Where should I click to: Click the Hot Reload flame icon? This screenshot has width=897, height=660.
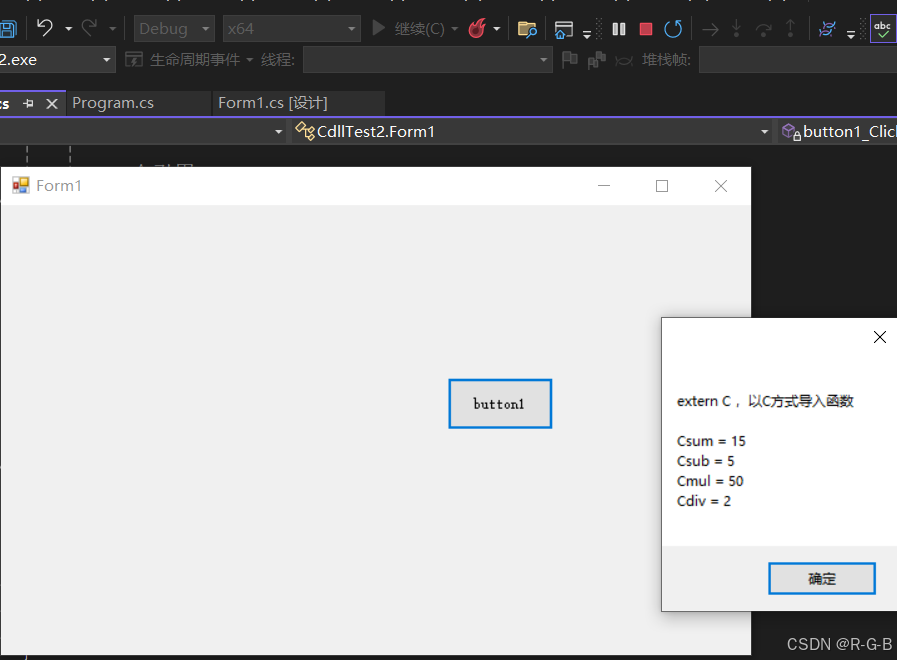pos(475,28)
